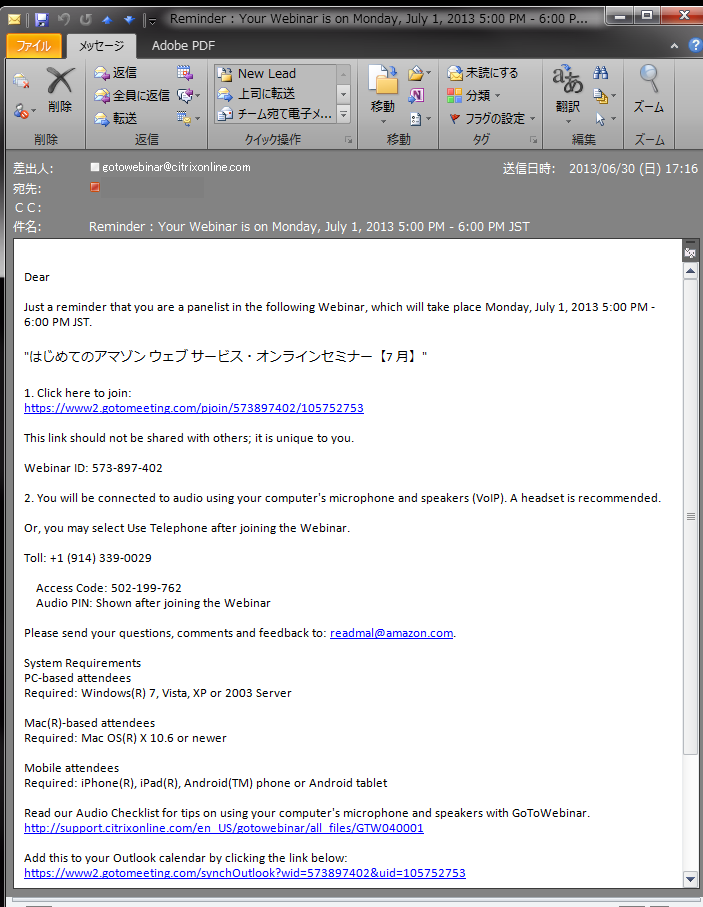Image resolution: width=703 pixels, height=907 pixels.
Task: Click the scrollbar up arrow
Action: (690, 271)
